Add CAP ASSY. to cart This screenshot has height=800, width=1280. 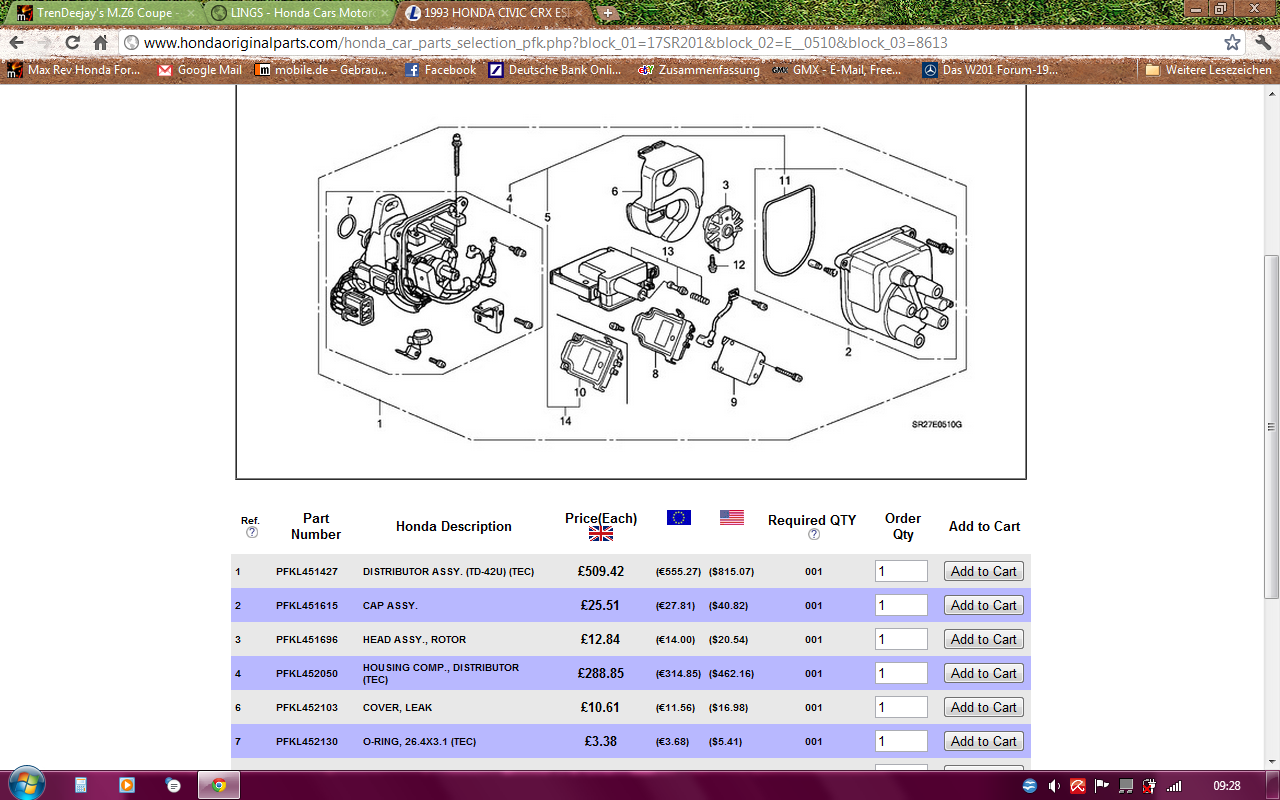point(984,605)
